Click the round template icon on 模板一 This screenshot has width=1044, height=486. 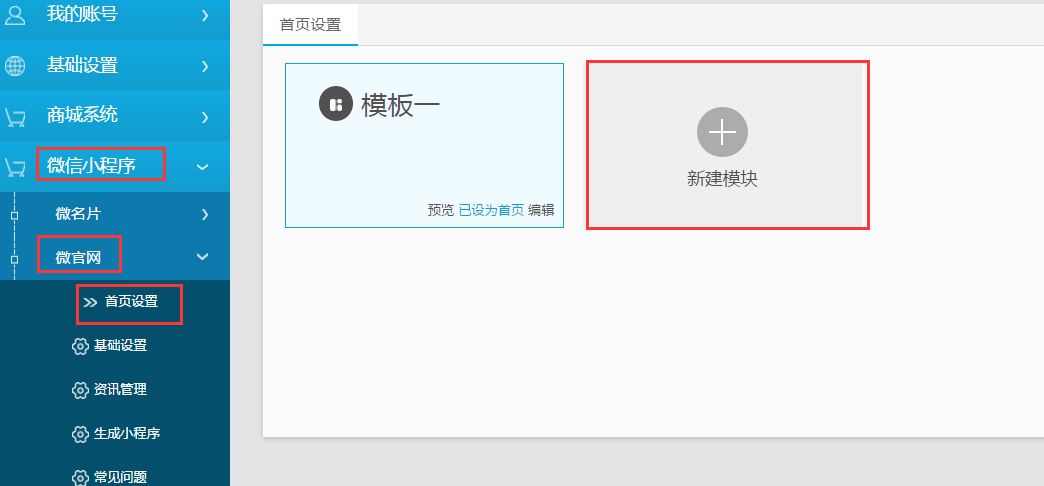[336, 105]
